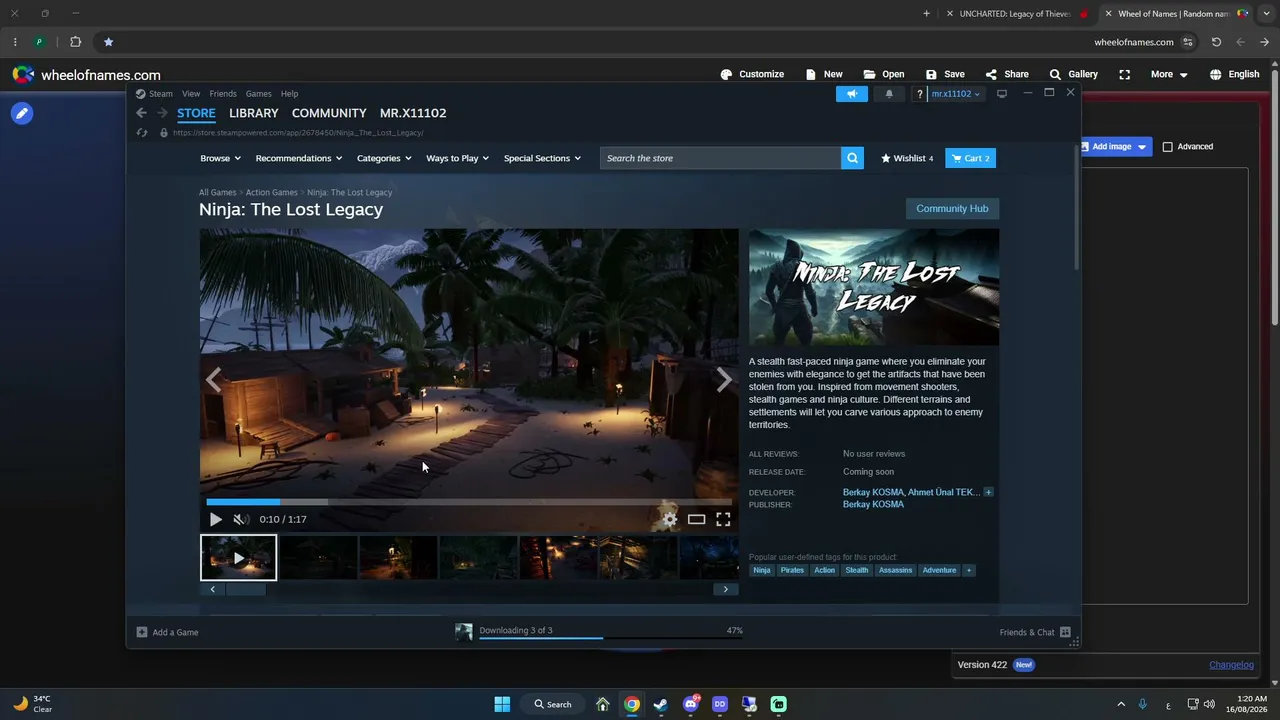Click the store search magnifier button
Viewport: 1280px width, 720px height.
click(x=852, y=158)
